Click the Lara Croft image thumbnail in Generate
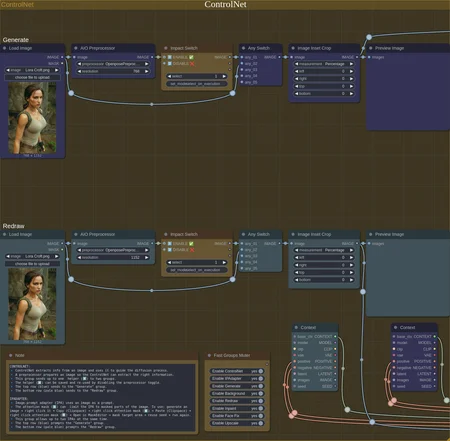 pos(32,118)
